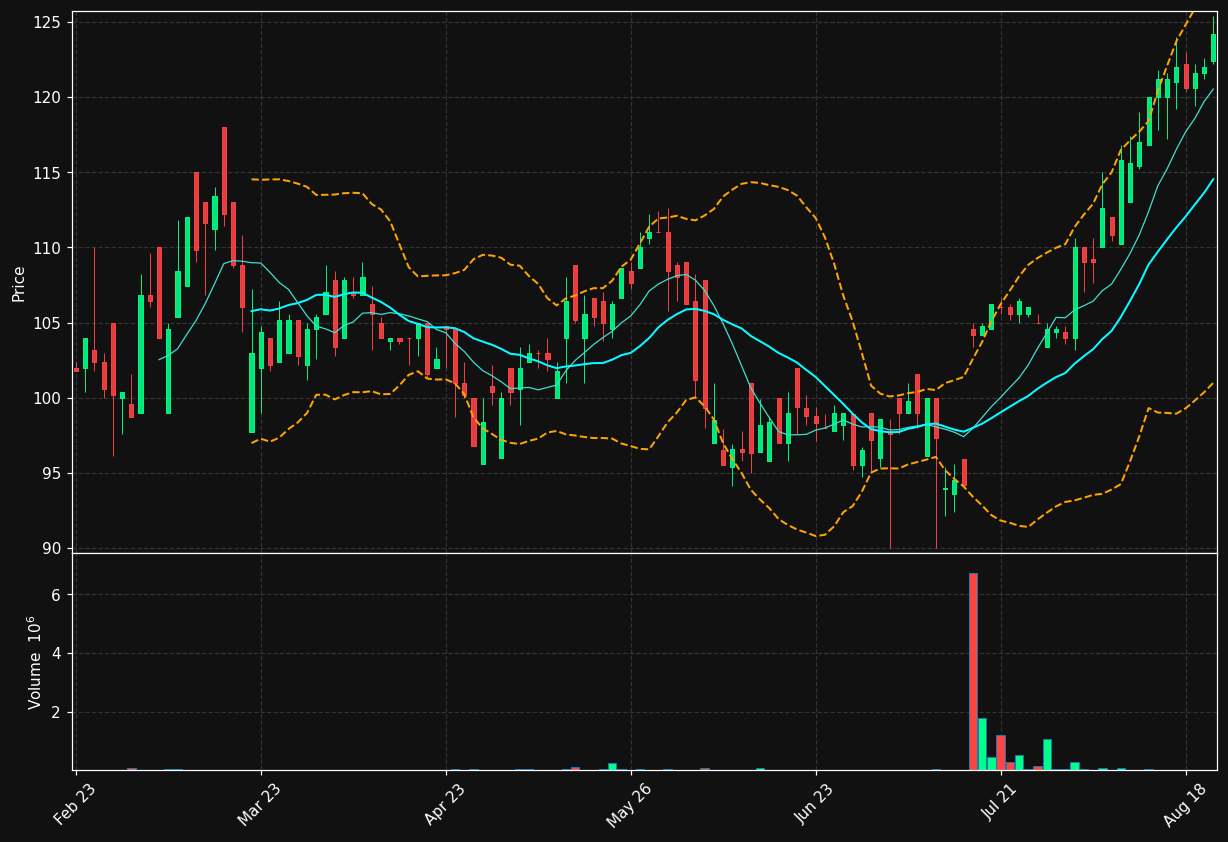Viewport: 1228px width, 842px height.
Task: Click the "Price" y-axis title
Action: [19, 282]
